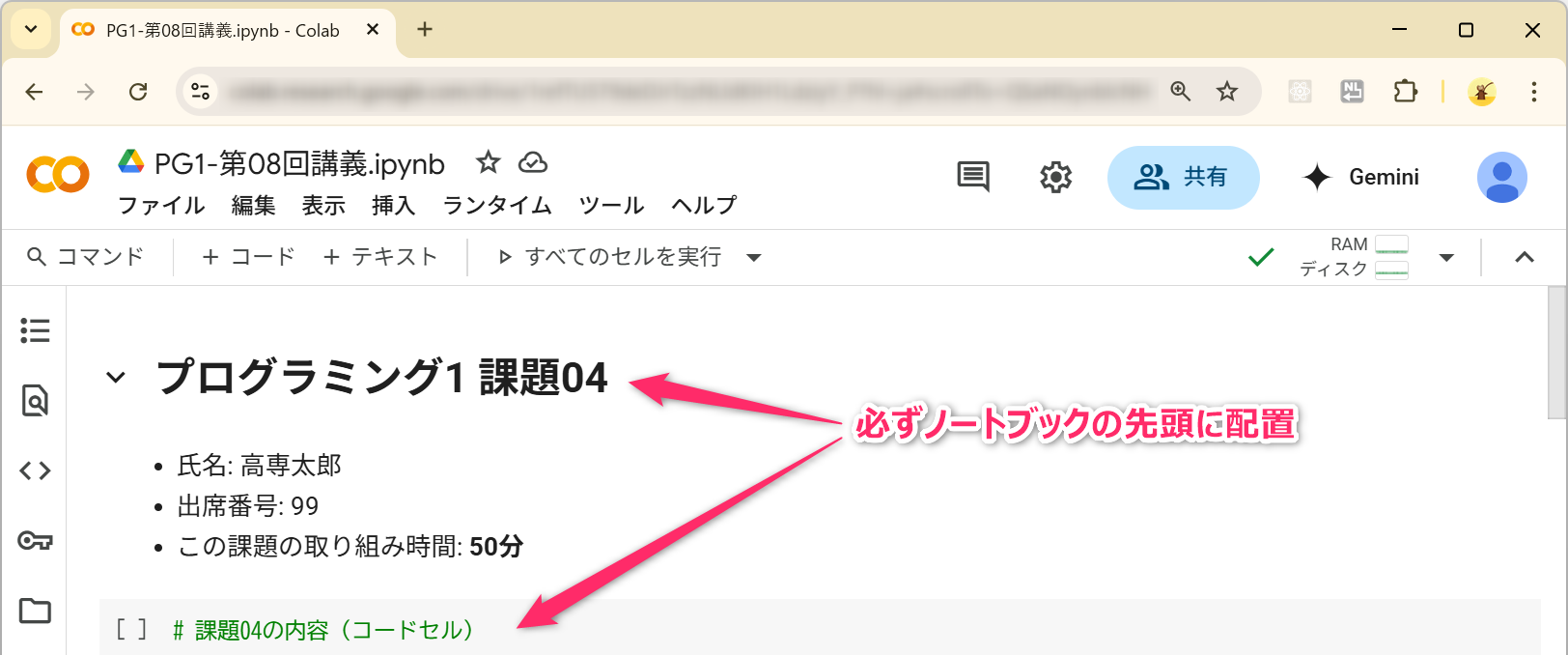The height and width of the screenshot is (655, 1568).
Task: Open the ランタイム menu
Action: [x=496, y=205]
